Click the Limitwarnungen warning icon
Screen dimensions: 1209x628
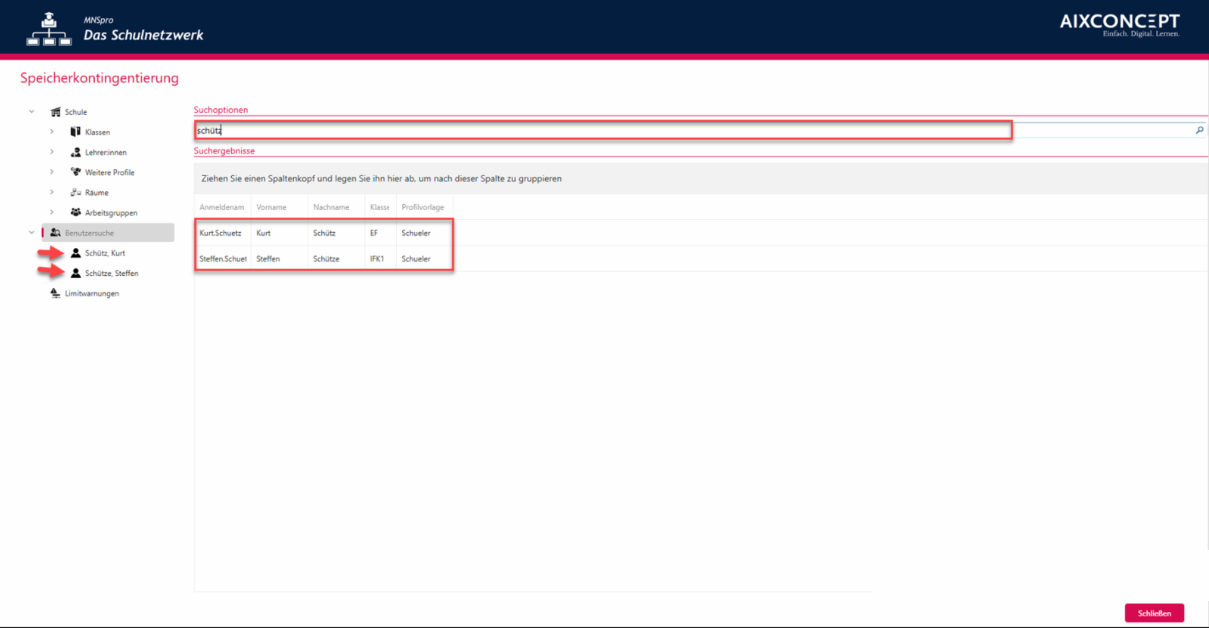click(55, 293)
